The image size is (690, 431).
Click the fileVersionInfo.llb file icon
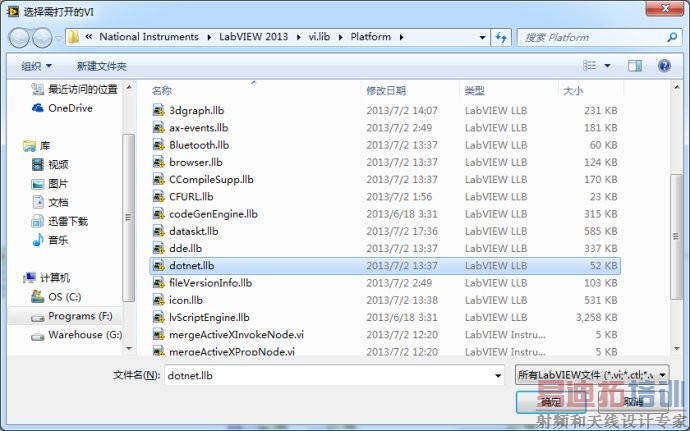click(158, 283)
